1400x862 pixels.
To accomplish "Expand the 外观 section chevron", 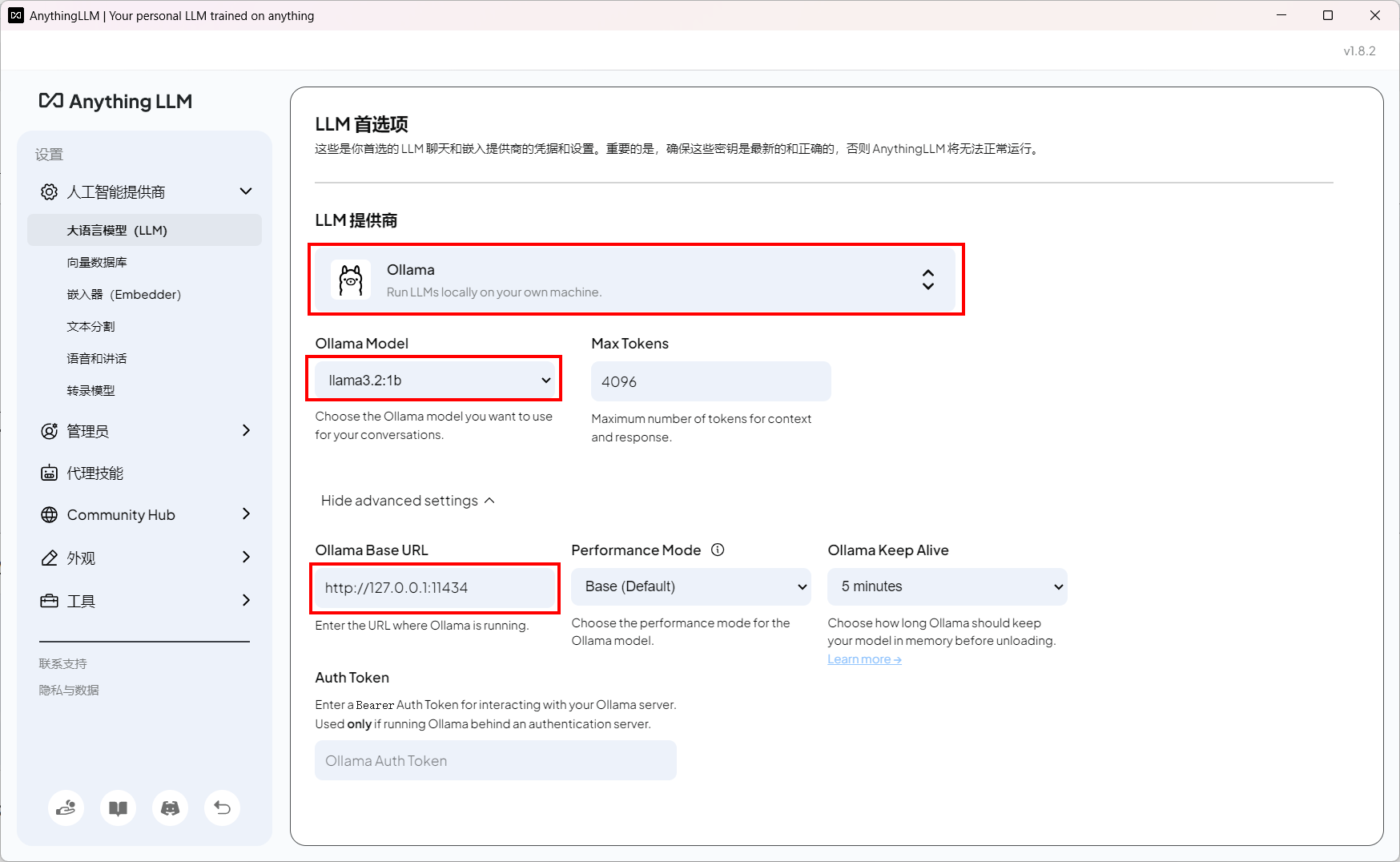I will click(x=246, y=557).
